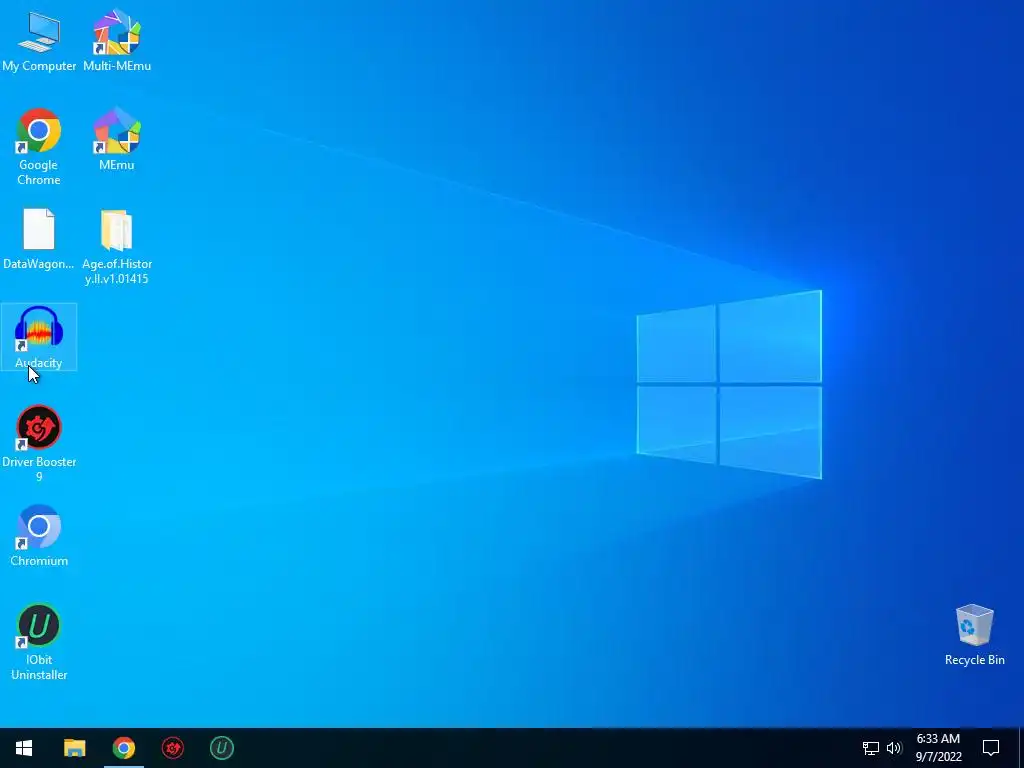Switch to Google Chrome in the taskbar

pyautogui.click(x=123, y=748)
